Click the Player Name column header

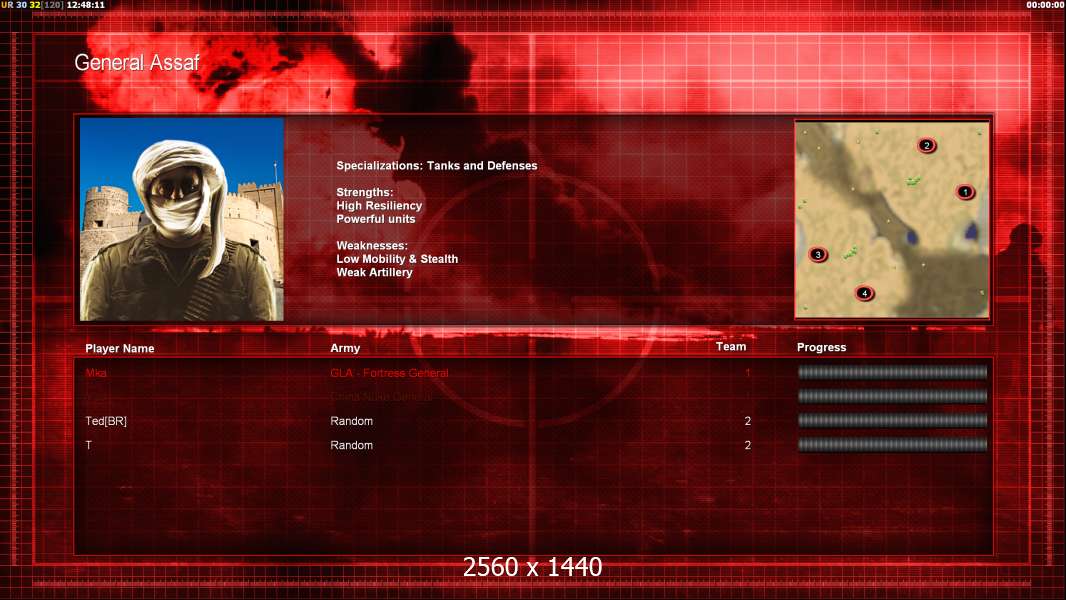click(x=120, y=349)
